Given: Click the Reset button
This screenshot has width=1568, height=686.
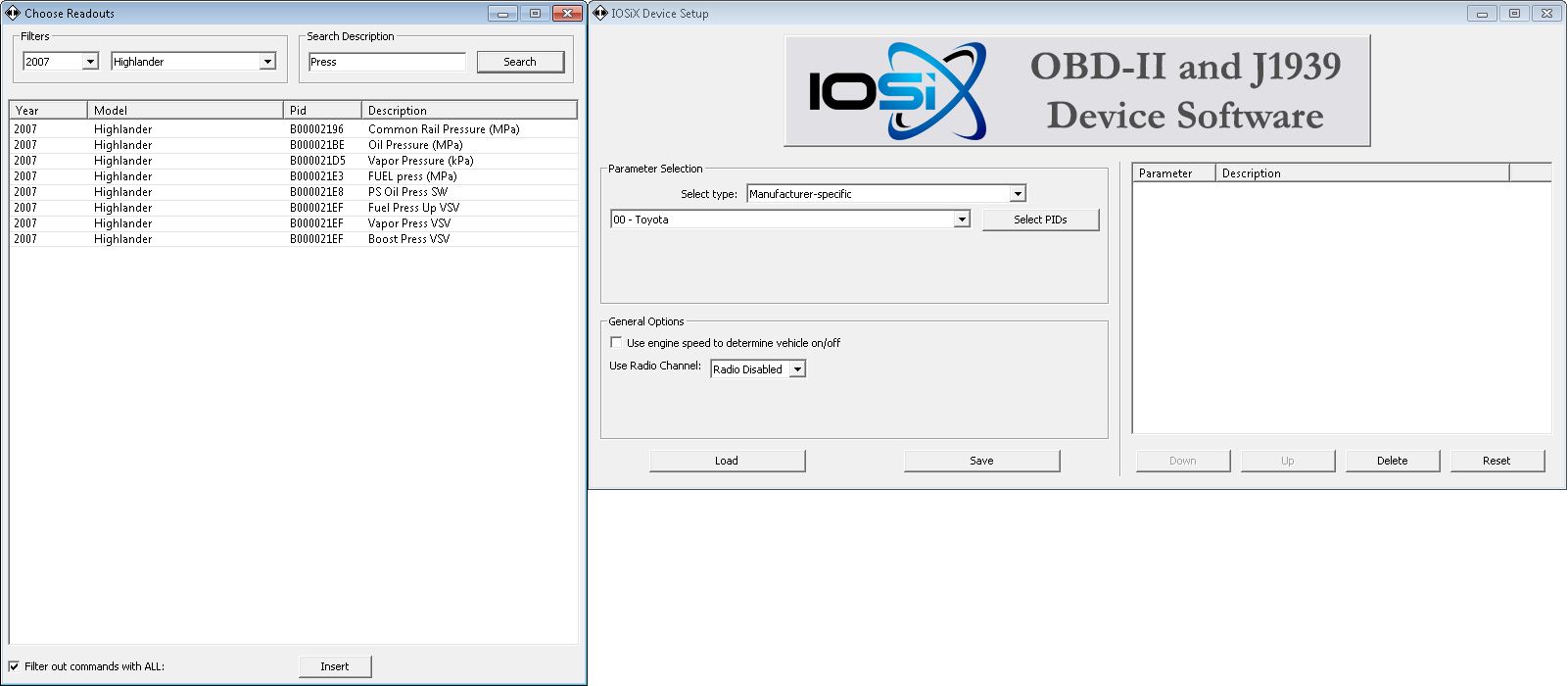Looking at the screenshot, I should pyautogui.click(x=1497, y=461).
